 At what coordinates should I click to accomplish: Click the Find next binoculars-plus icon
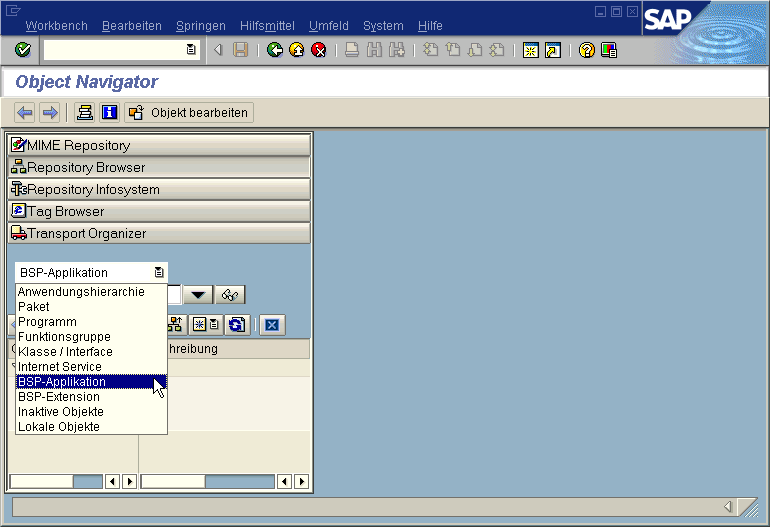tap(397, 50)
